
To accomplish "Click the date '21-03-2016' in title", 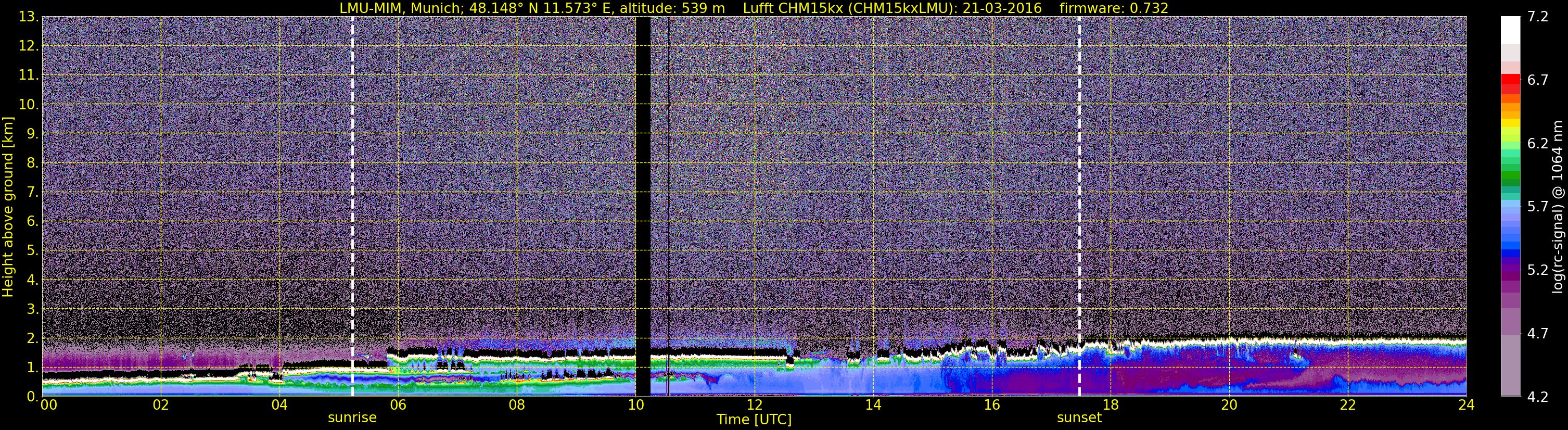I will click(x=1002, y=8).
